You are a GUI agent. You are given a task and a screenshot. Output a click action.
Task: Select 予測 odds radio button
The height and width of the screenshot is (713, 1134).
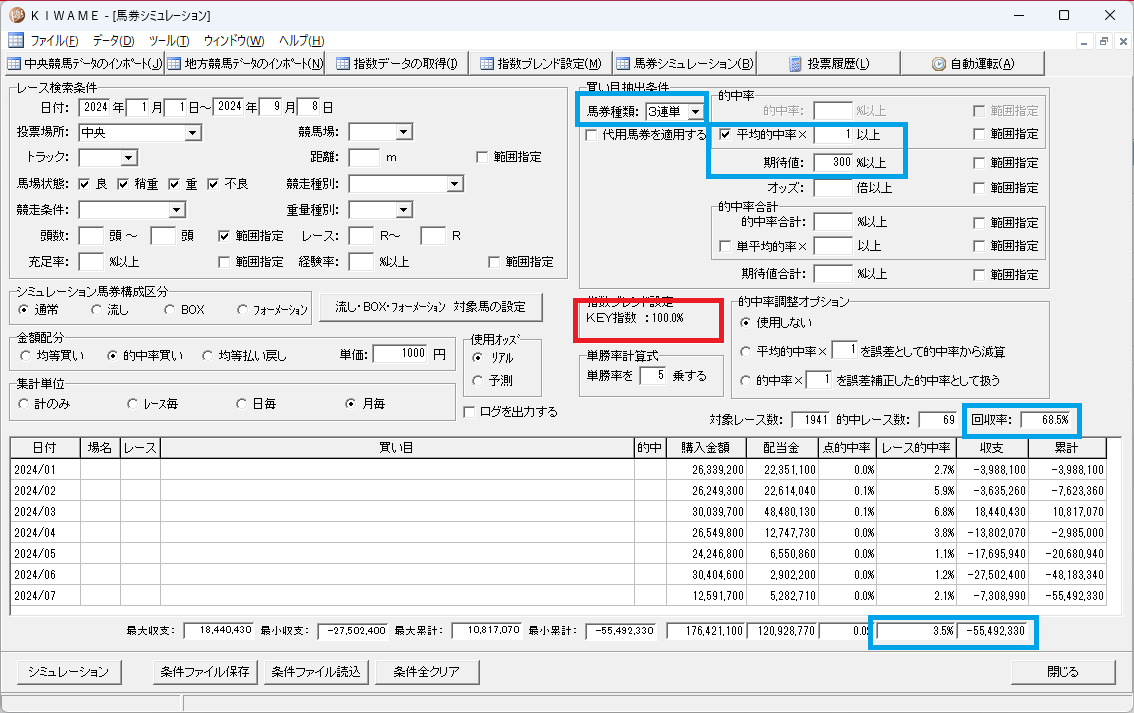click(x=477, y=380)
